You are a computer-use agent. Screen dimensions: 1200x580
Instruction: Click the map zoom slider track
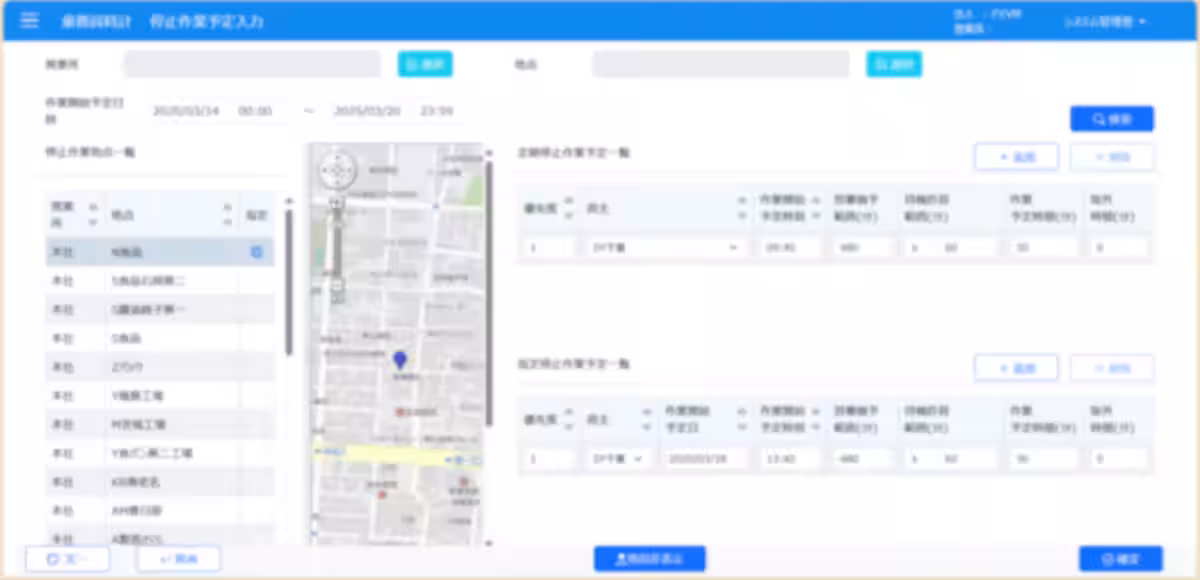(337, 245)
